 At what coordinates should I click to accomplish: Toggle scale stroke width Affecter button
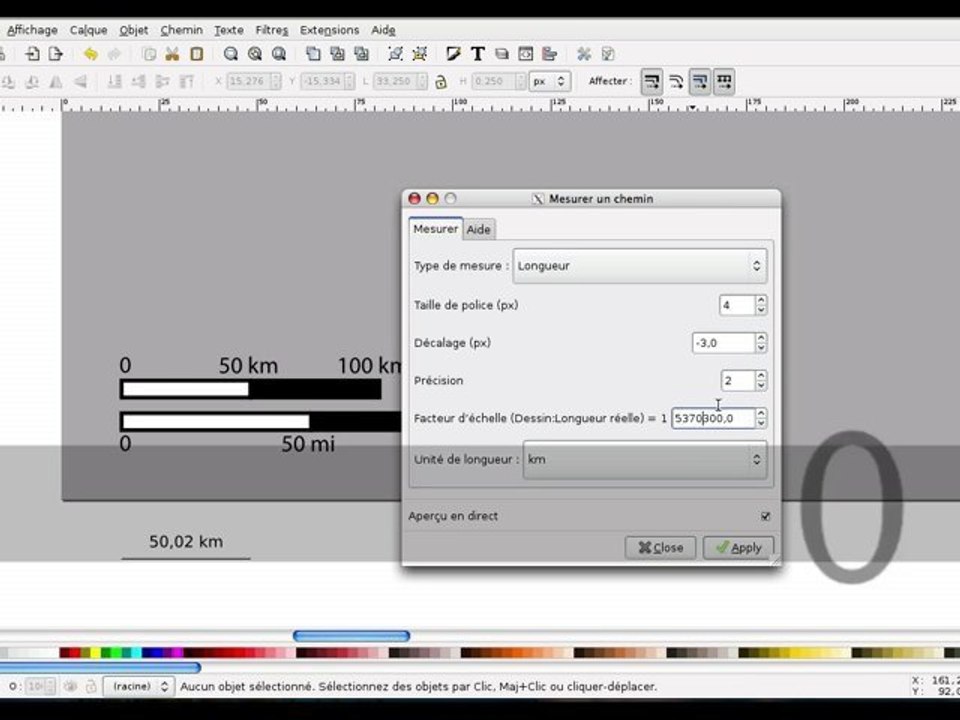(x=651, y=81)
